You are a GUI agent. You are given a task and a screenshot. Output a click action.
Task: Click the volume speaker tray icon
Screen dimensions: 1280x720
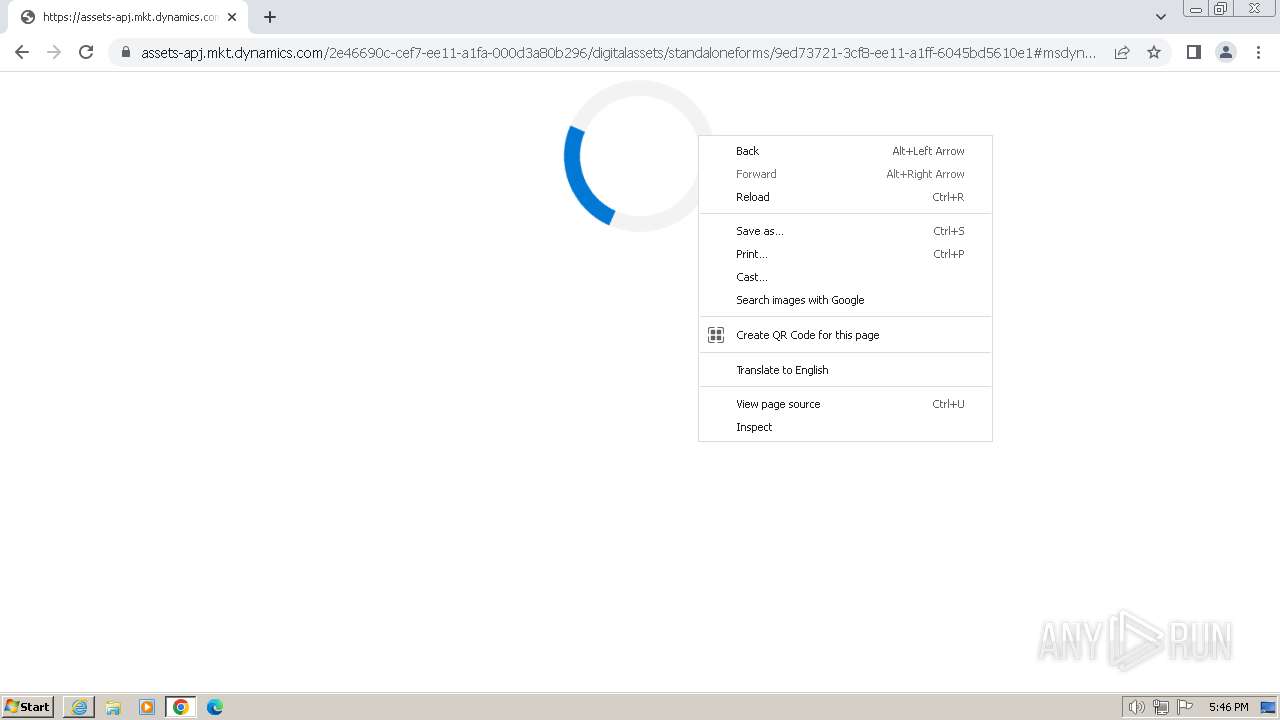tap(1136, 707)
